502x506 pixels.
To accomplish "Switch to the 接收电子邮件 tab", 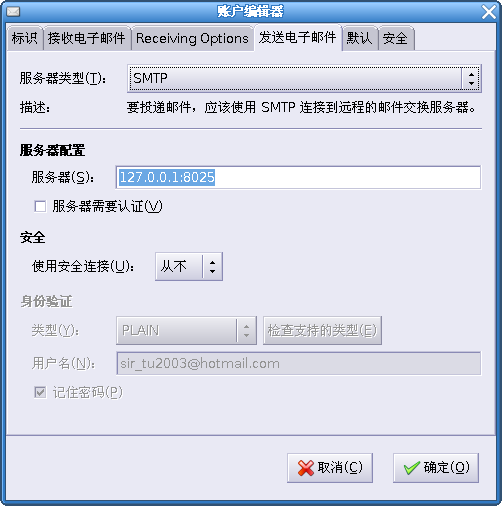I will [x=87, y=38].
